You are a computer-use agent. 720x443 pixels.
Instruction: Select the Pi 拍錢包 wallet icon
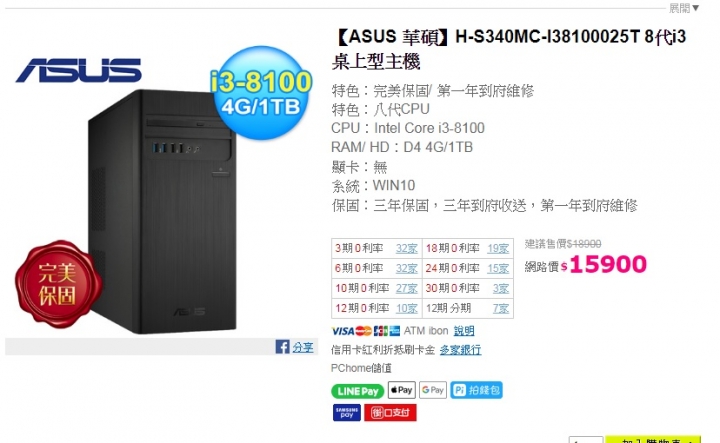[476, 390]
